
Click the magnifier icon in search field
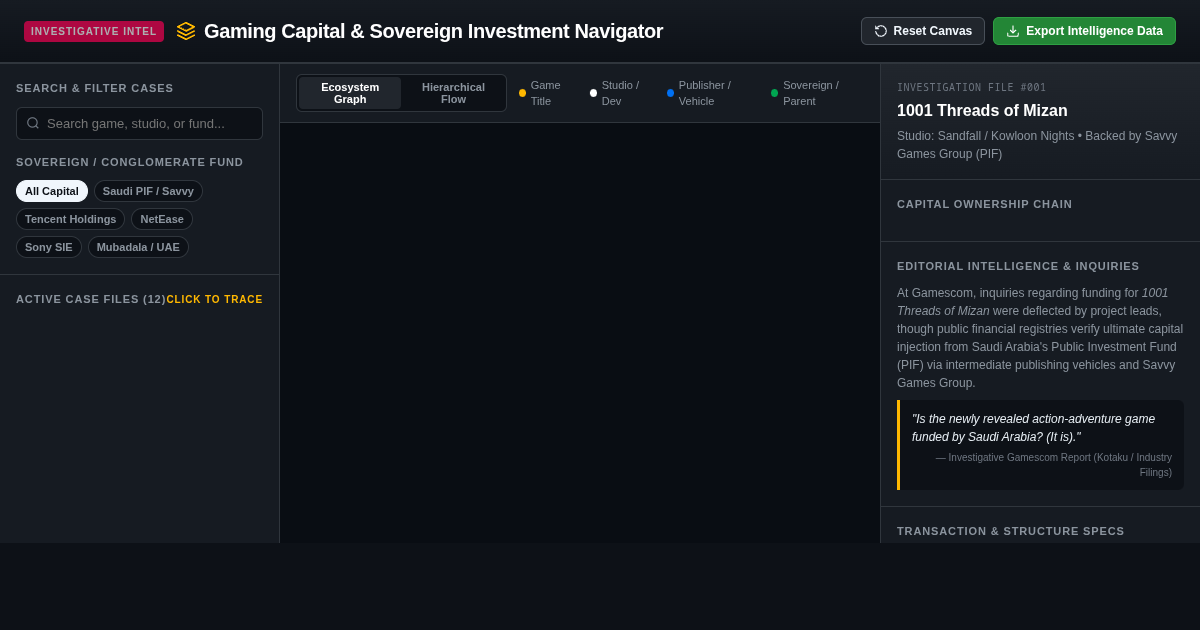(33, 123)
